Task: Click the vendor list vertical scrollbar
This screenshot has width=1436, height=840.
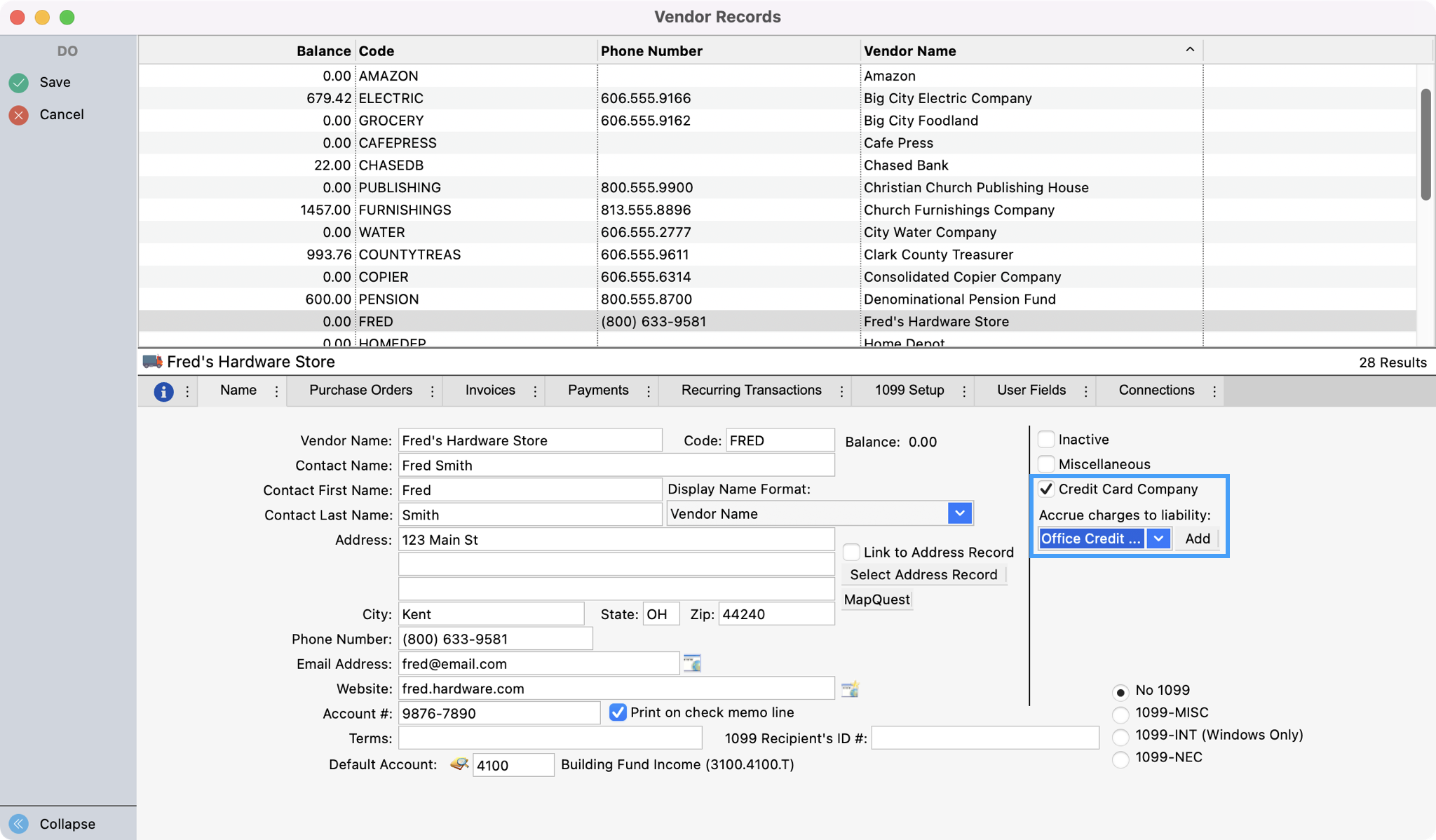Action: [1425, 144]
